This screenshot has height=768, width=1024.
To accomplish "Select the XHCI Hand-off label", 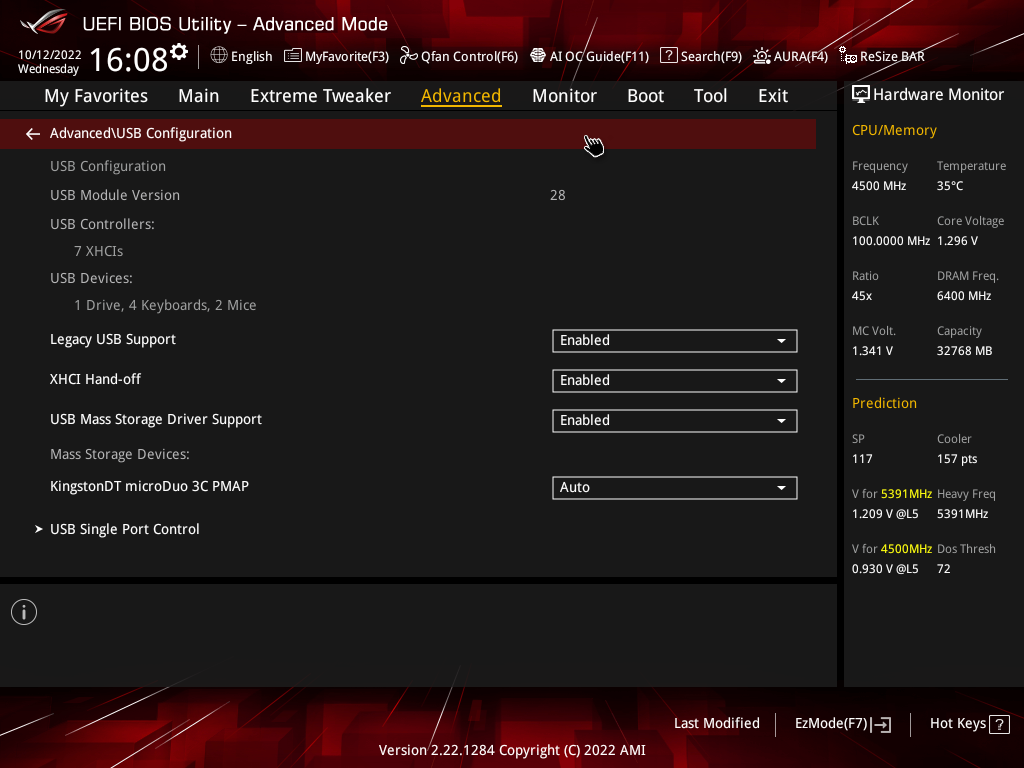I will tap(95, 379).
